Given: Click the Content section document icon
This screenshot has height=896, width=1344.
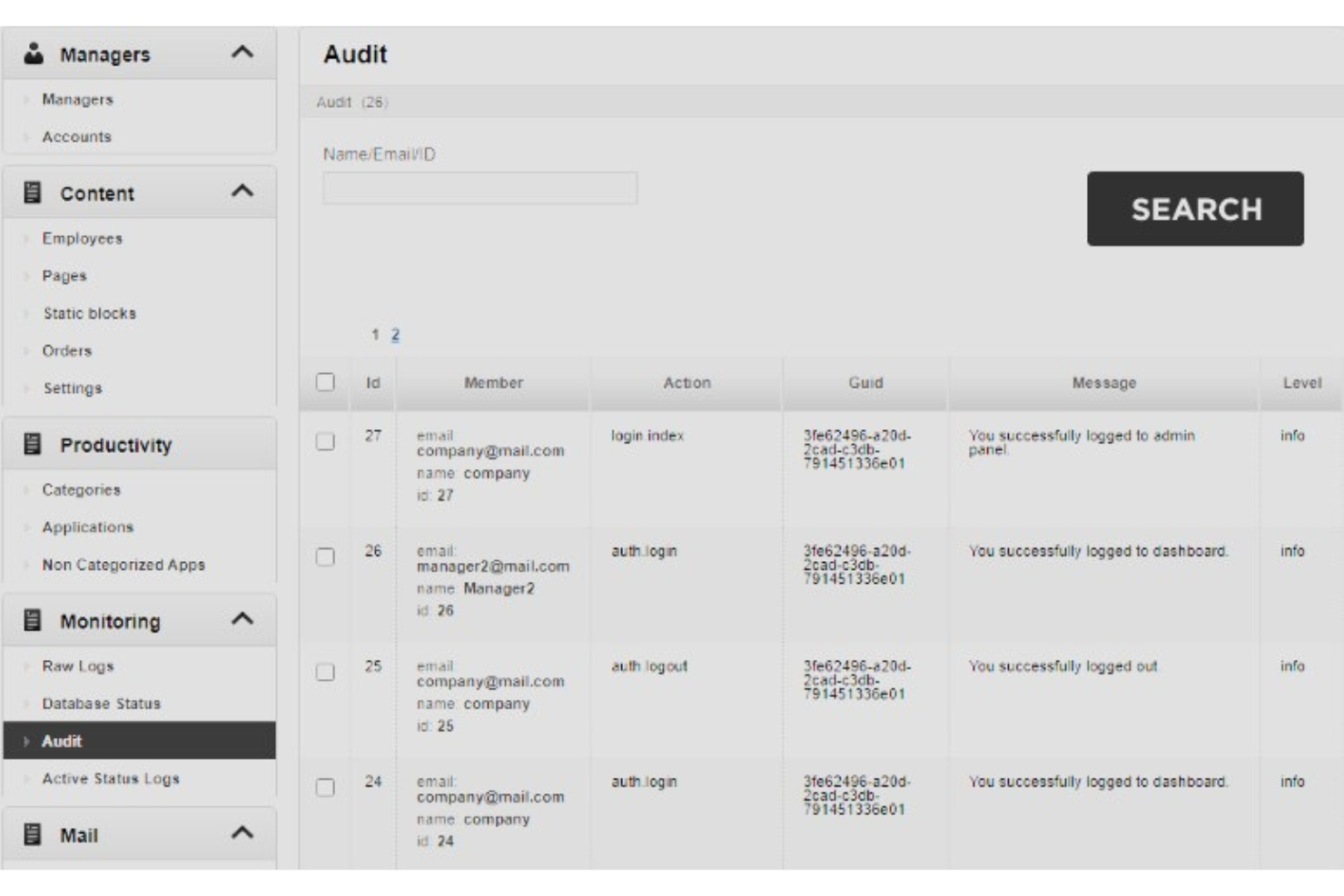Looking at the screenshot, I should tap(35, 192).
